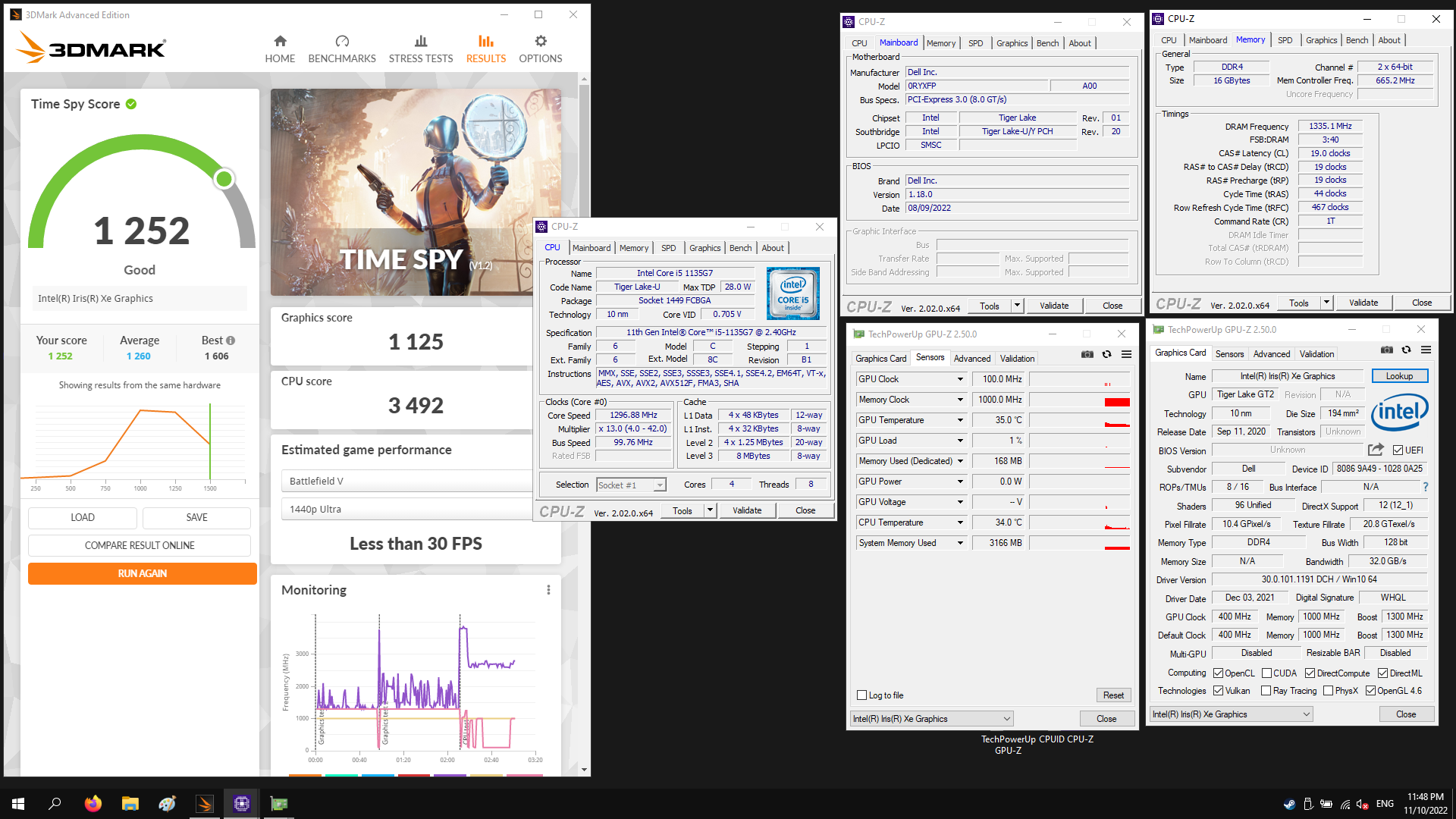Screen dimensions: 1456x819
Task: Expand GPU Load sensor dropdown
Action: coord(960,441)
